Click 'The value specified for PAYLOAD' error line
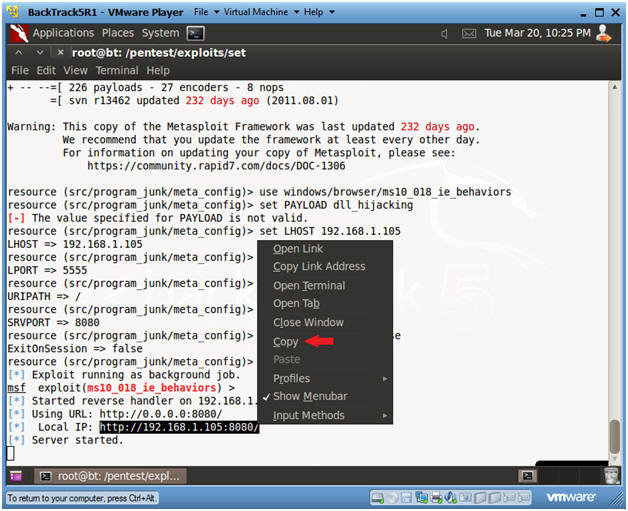 click(157, 218)
